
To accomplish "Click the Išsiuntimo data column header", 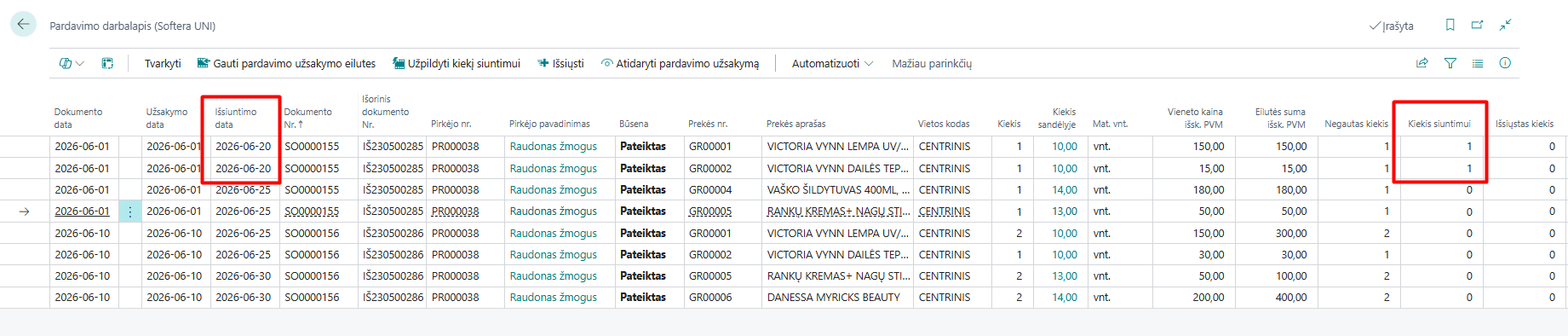I will (236, 118).
